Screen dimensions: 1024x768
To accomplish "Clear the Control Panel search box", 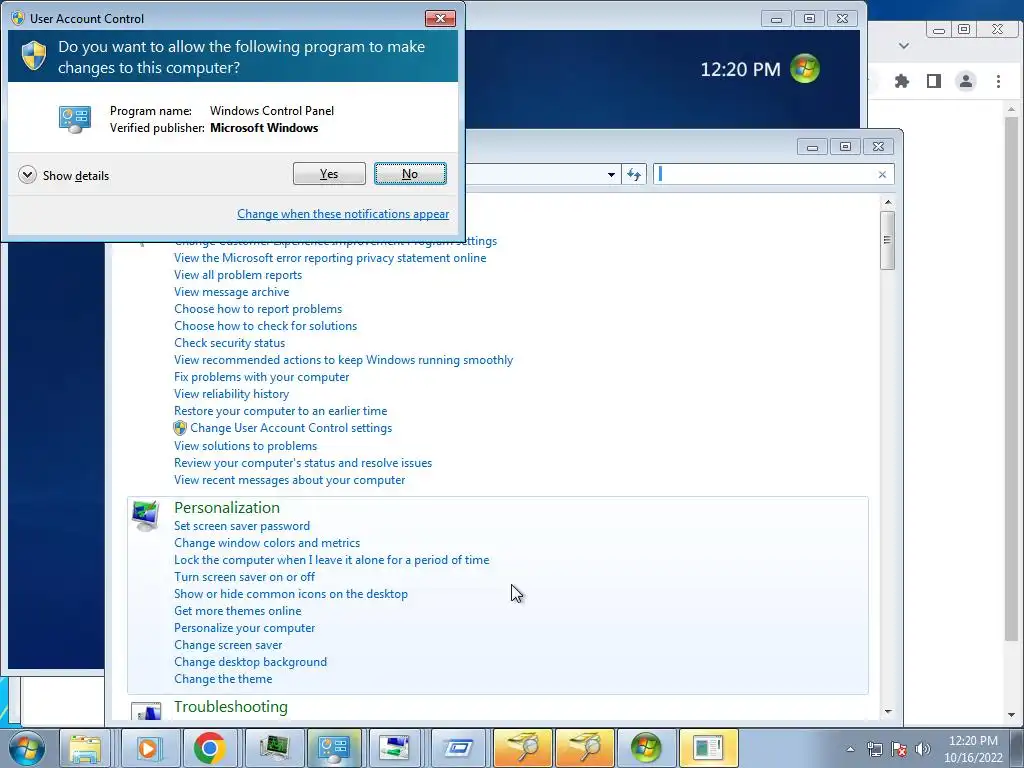I will [882, 174].
